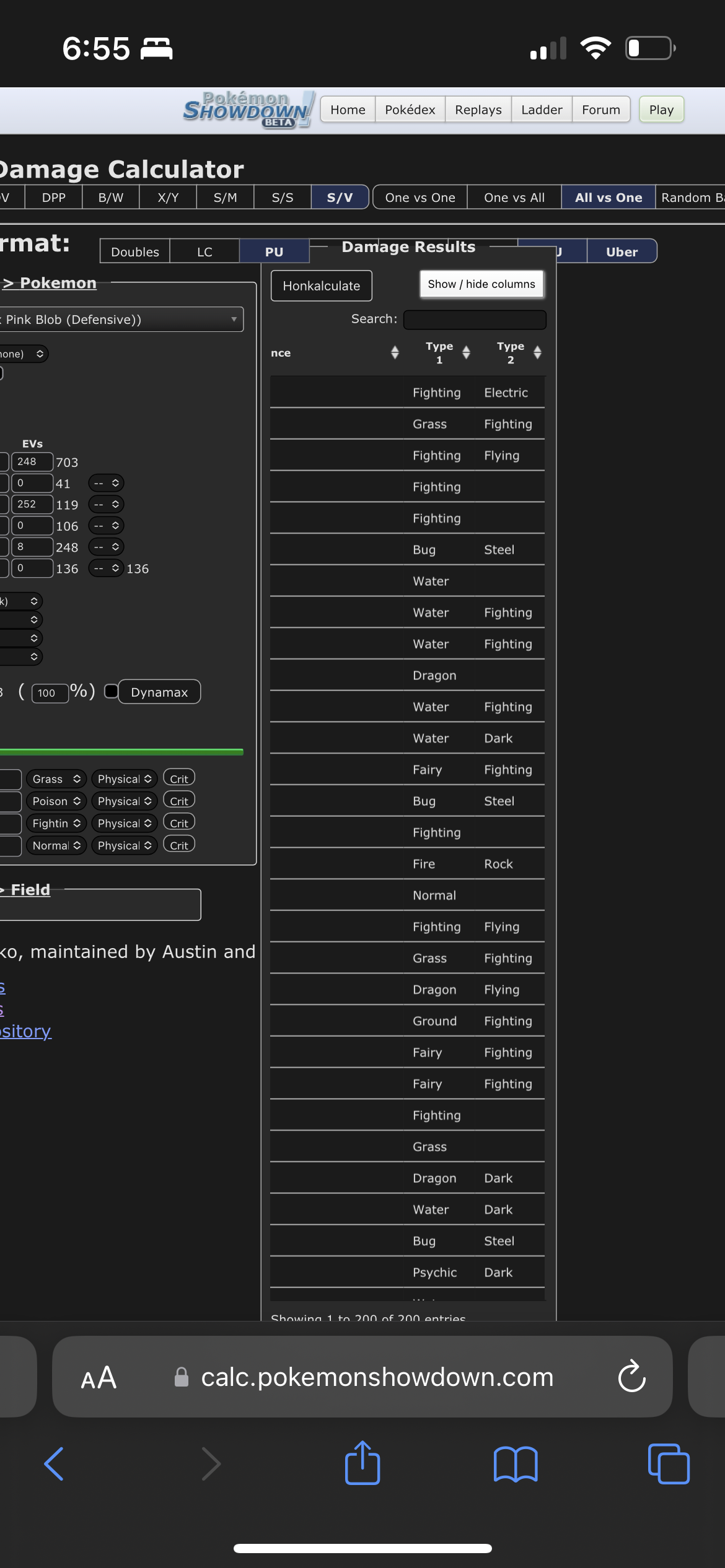Click the Show / hide columns button
Image resolution: width=725 pixels, height=1568 pixels.
pyautogui.click(x=481, y=284)
